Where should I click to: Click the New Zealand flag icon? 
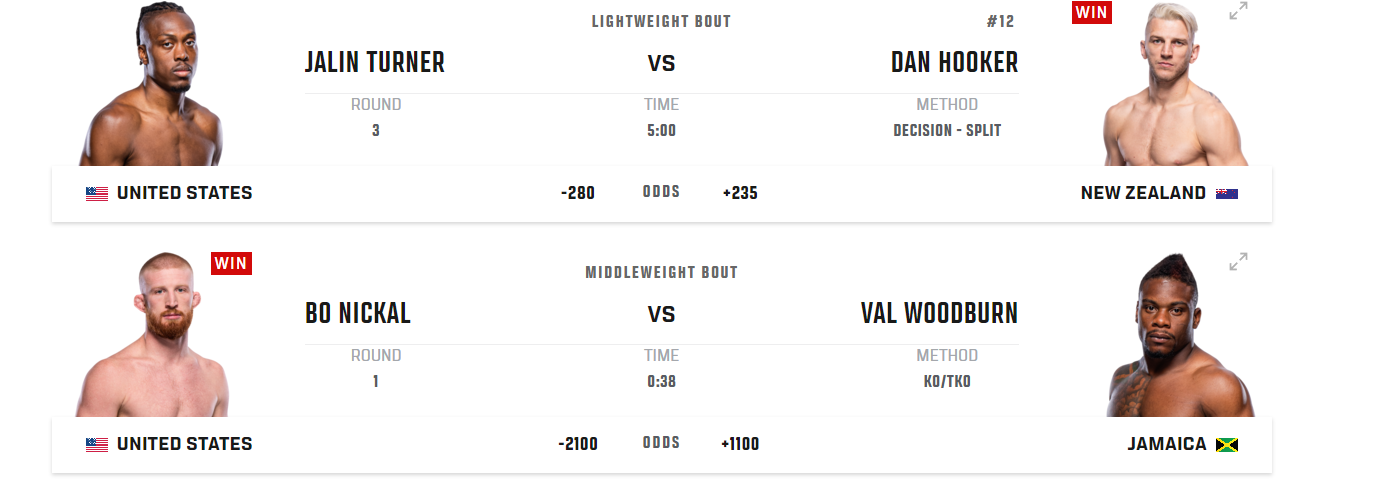tap(1227, 194)
